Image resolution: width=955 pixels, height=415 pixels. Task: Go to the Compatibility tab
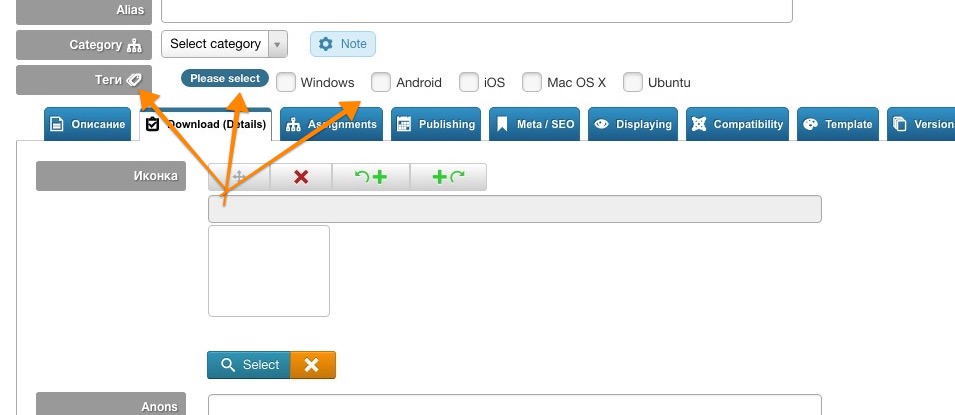(738, 124)
